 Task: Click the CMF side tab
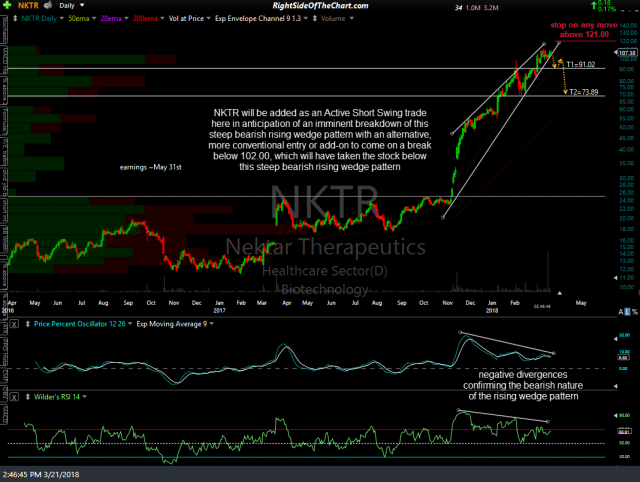4,374
